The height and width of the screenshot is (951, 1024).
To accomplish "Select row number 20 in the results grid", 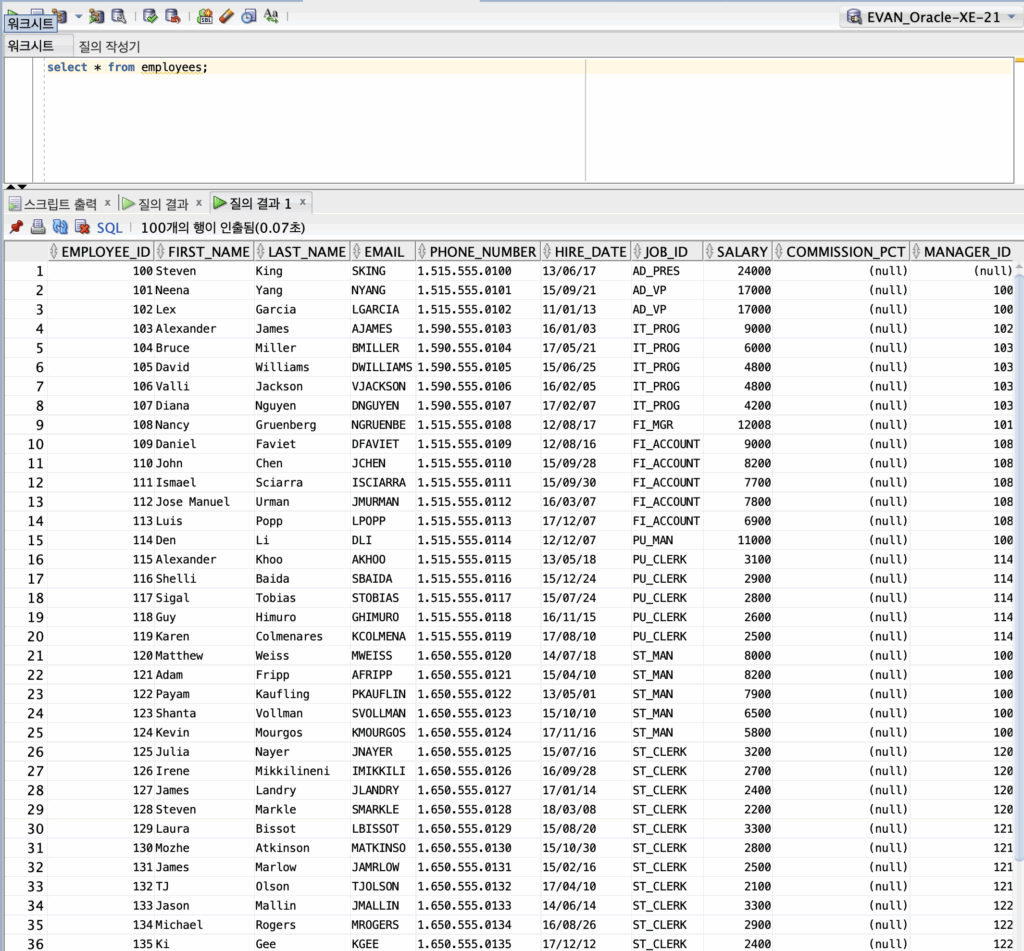I will click(26, 636).
